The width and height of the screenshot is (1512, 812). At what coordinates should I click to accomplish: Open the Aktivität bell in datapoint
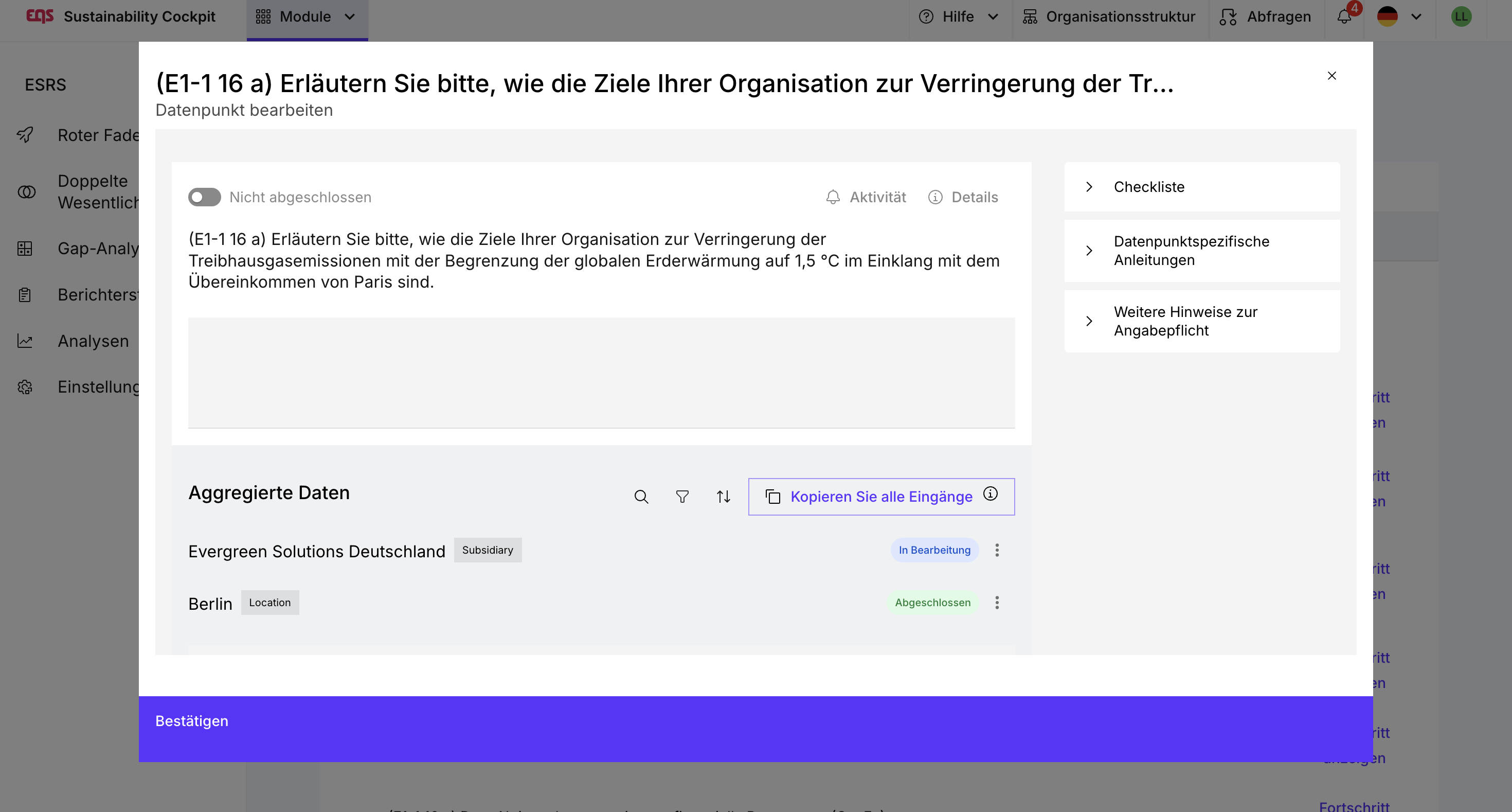click(x=866, y=197)
